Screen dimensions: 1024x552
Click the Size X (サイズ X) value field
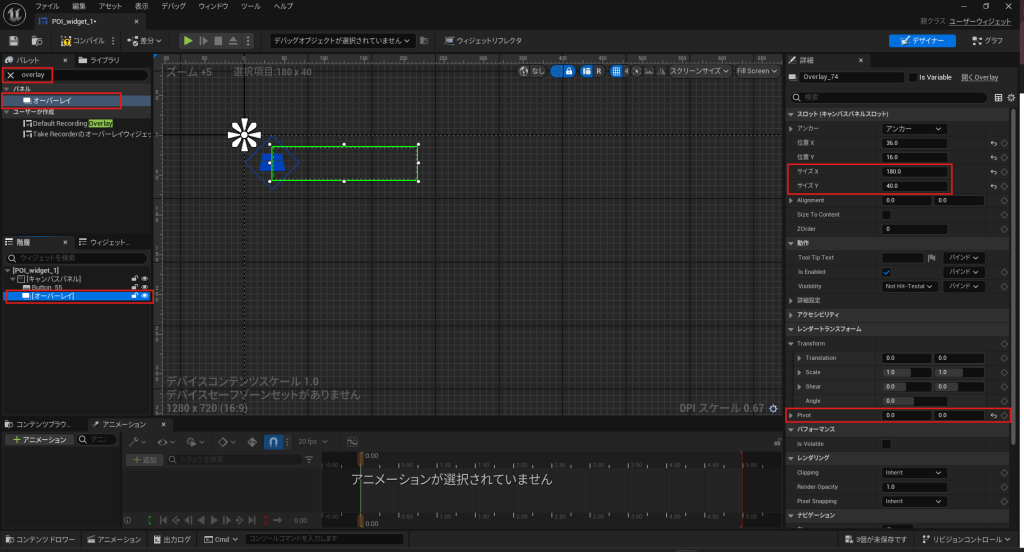[915, 172]
